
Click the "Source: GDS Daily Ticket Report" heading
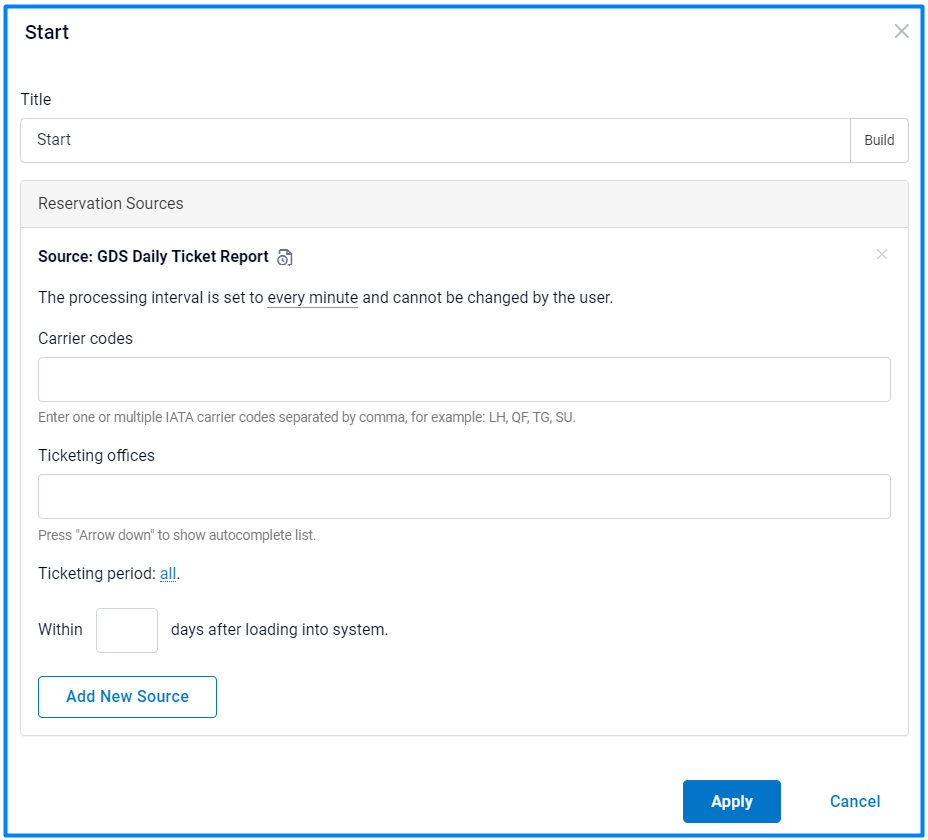click(153, 257)
